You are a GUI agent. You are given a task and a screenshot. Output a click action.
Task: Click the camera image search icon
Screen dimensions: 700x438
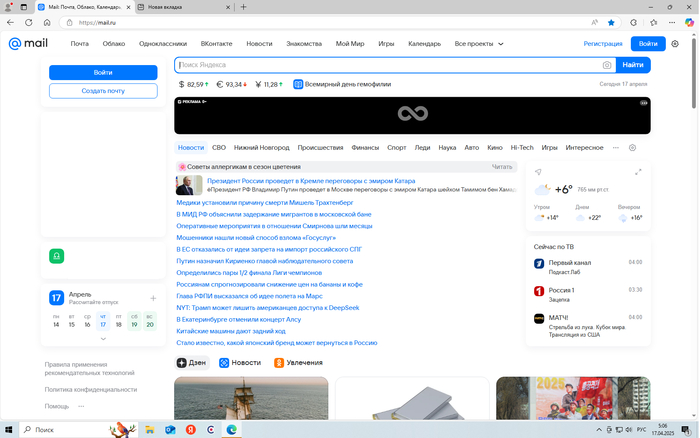point(607,65)
